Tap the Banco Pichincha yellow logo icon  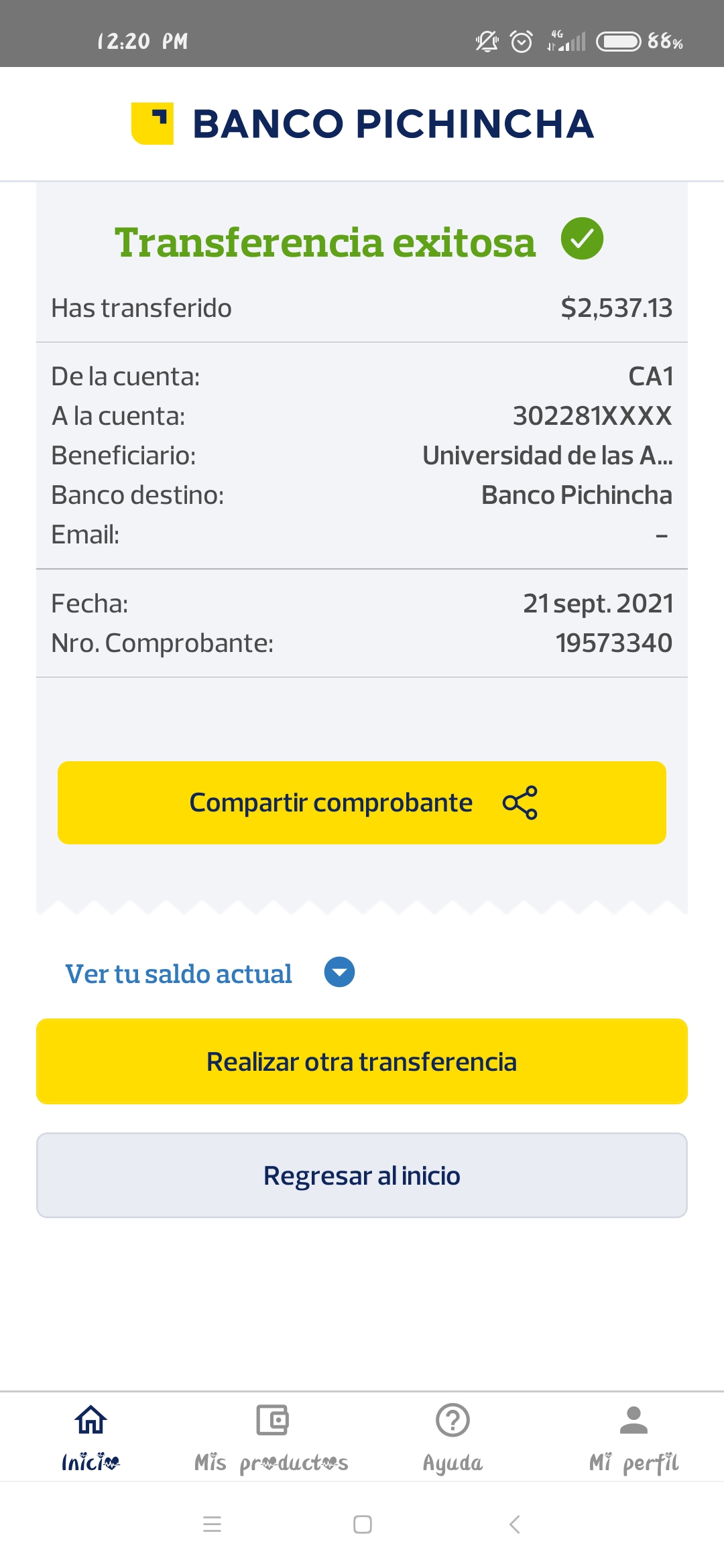pyautogui.click(x=153, y=123)
